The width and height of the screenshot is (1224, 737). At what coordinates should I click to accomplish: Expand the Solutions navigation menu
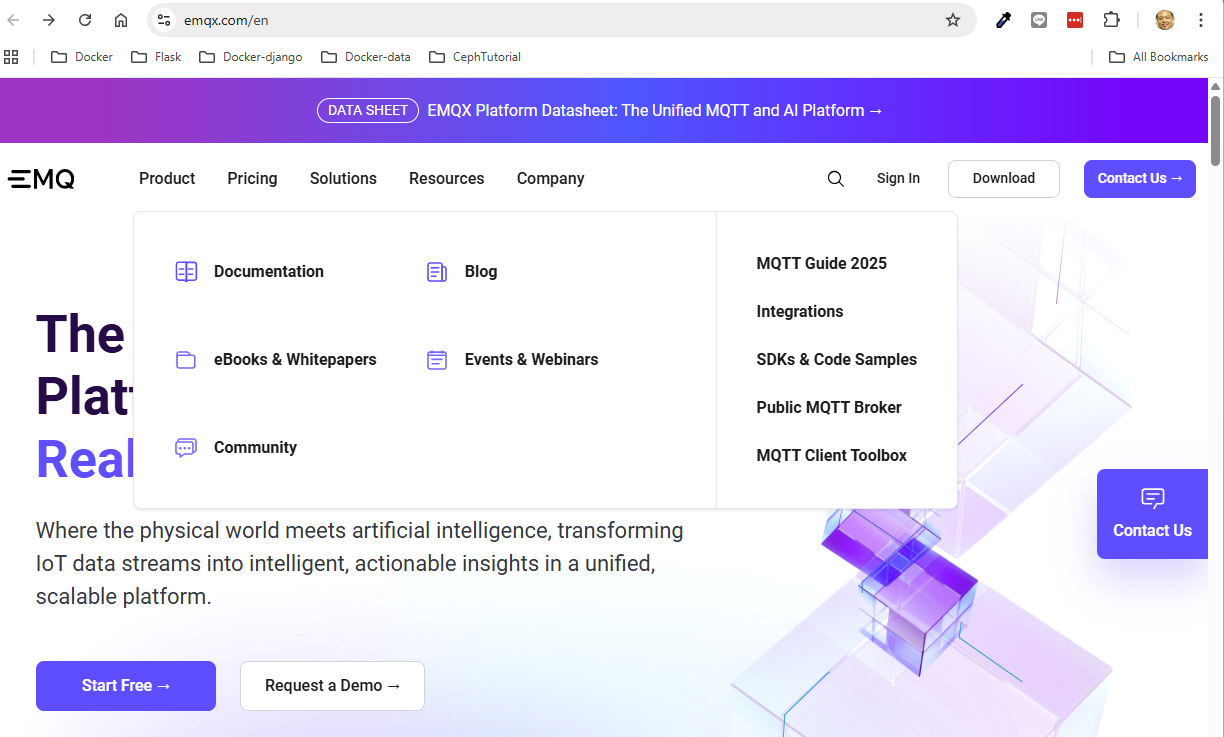click(x=343, y=179)
